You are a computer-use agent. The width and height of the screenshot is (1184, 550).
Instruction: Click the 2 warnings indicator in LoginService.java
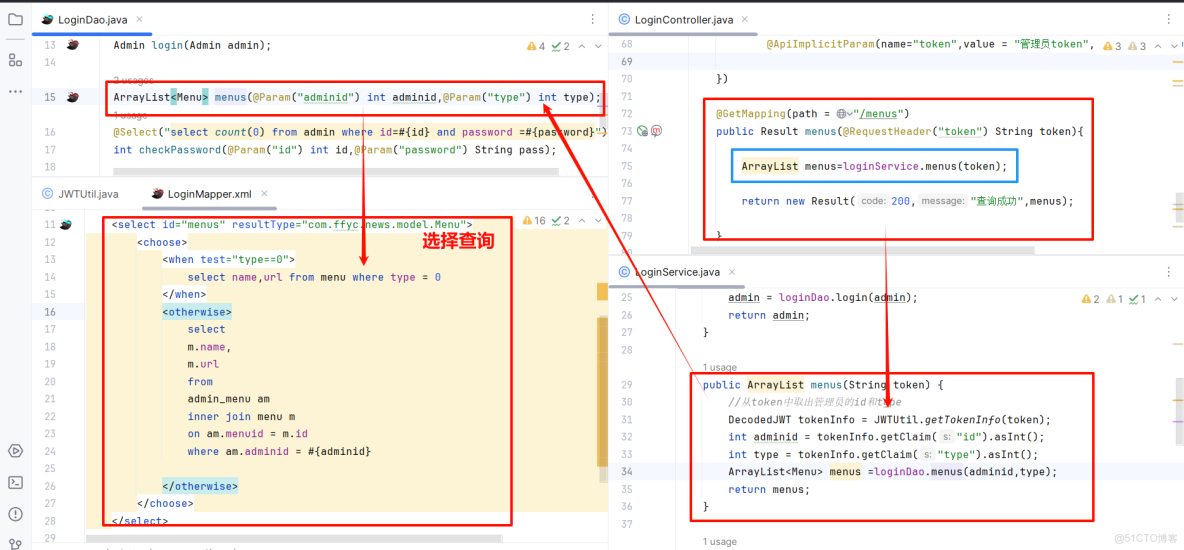click(1091, 299)
